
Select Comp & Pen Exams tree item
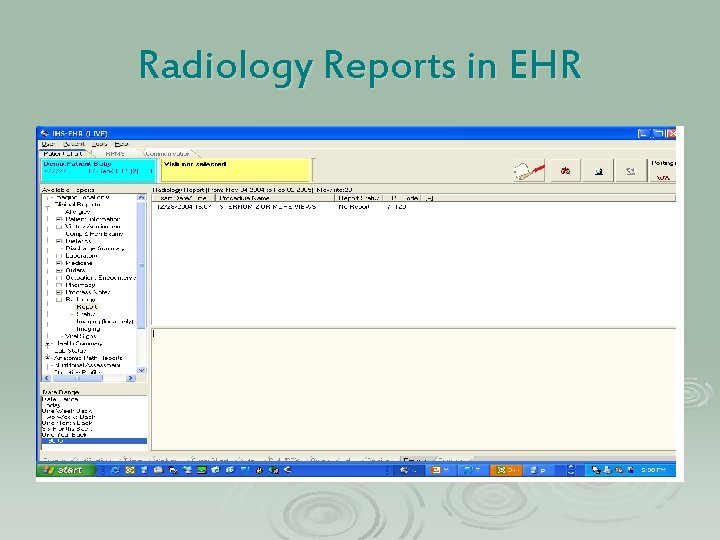click(x=95, y=234)
